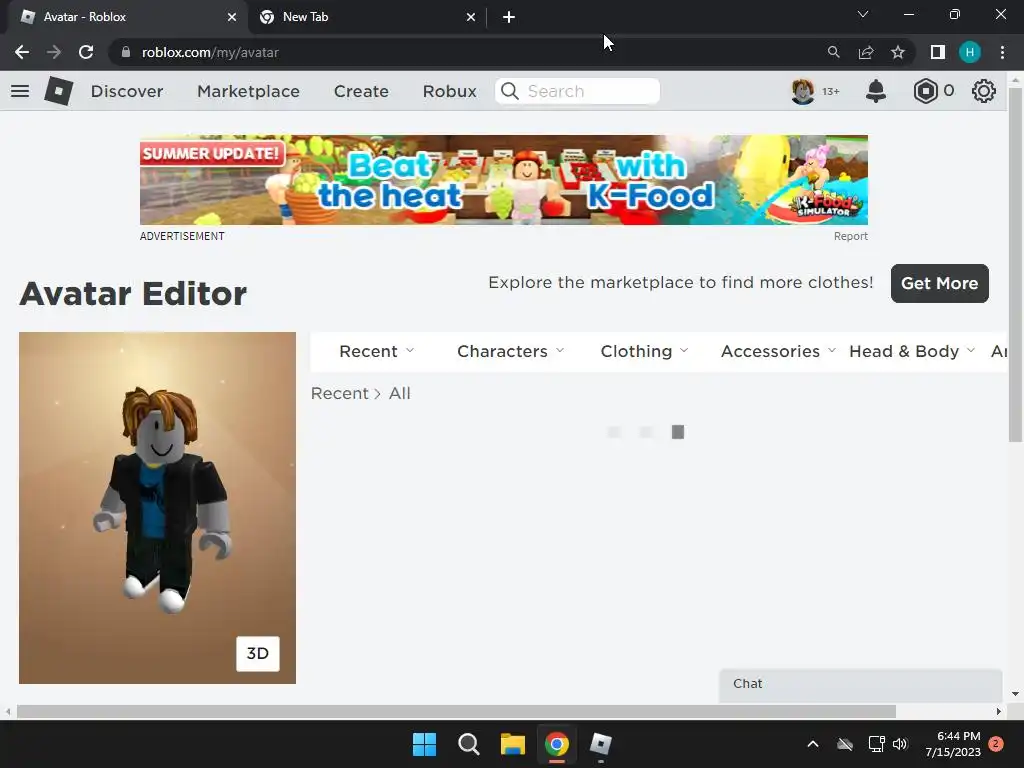
Task: Click in the Roblox Search field
Action: pyautogui.click(x=577, y=91)
